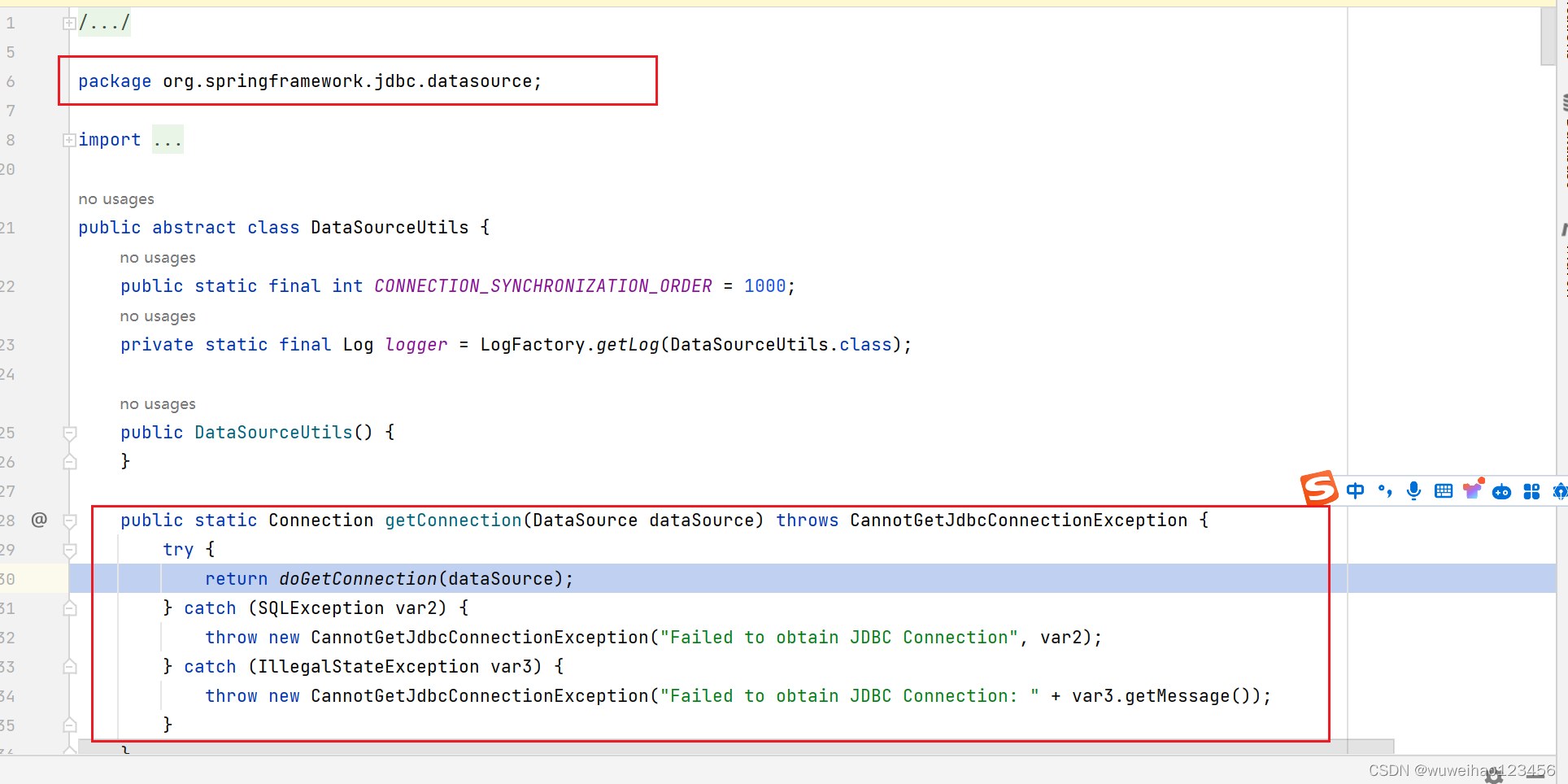The width and height of the screenshot is (1568, 784).
Task: Expand the folded header comment on line 1
Action: tap(69, 23)
